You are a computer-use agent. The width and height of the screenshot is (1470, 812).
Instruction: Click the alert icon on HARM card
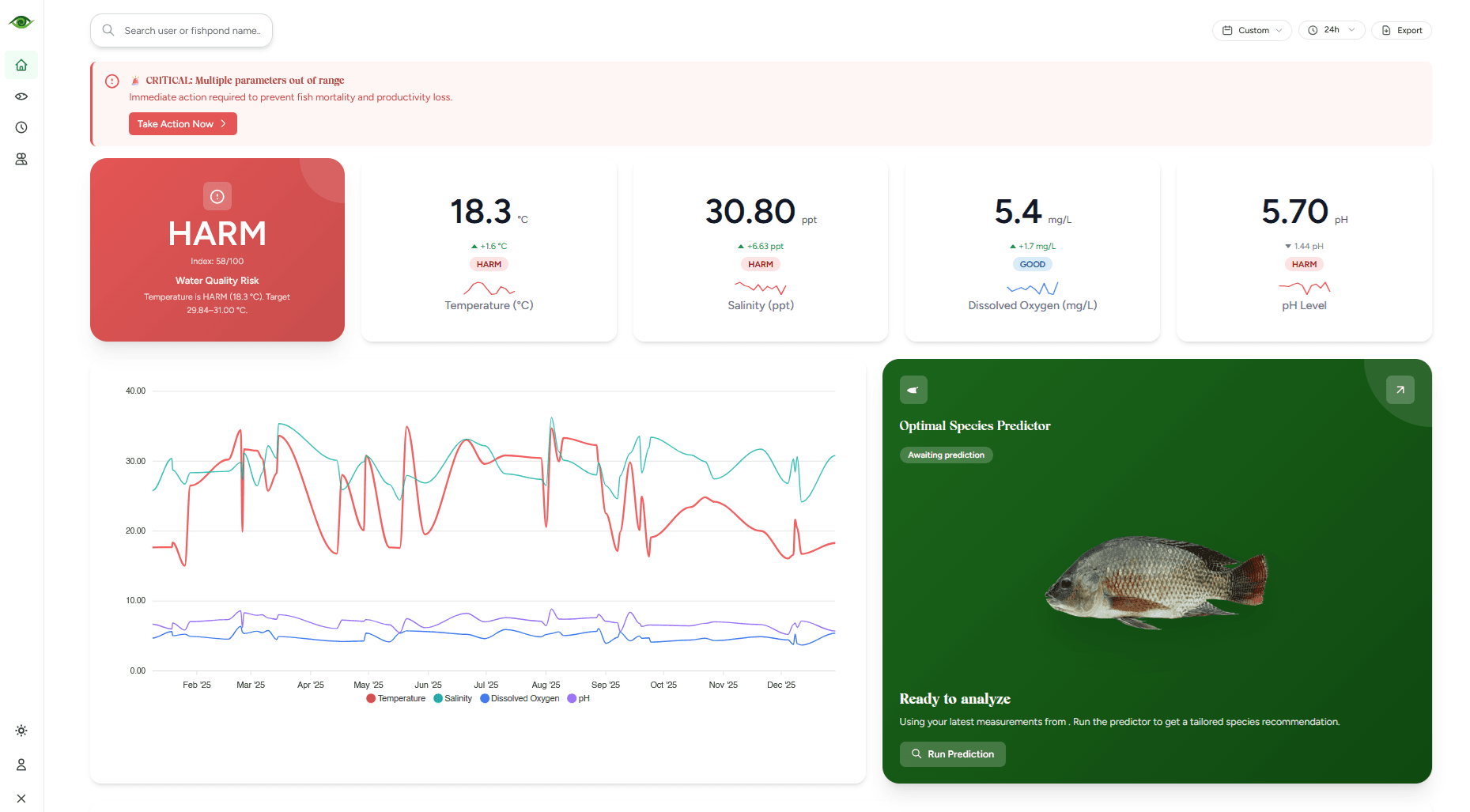pyautogui.click(x=217, y=196)
